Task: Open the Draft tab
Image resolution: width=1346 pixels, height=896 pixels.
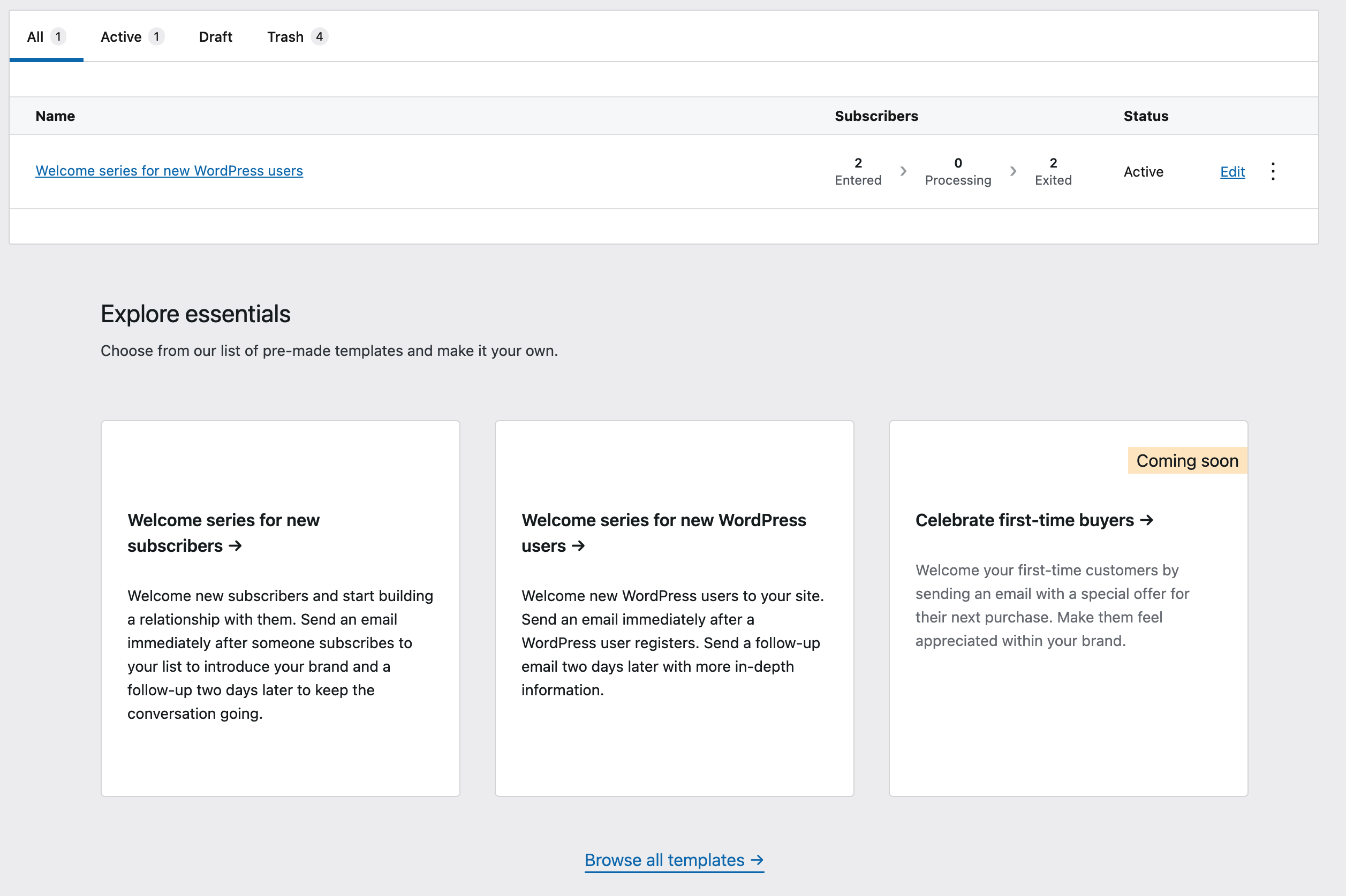Action: click(215, 36)
